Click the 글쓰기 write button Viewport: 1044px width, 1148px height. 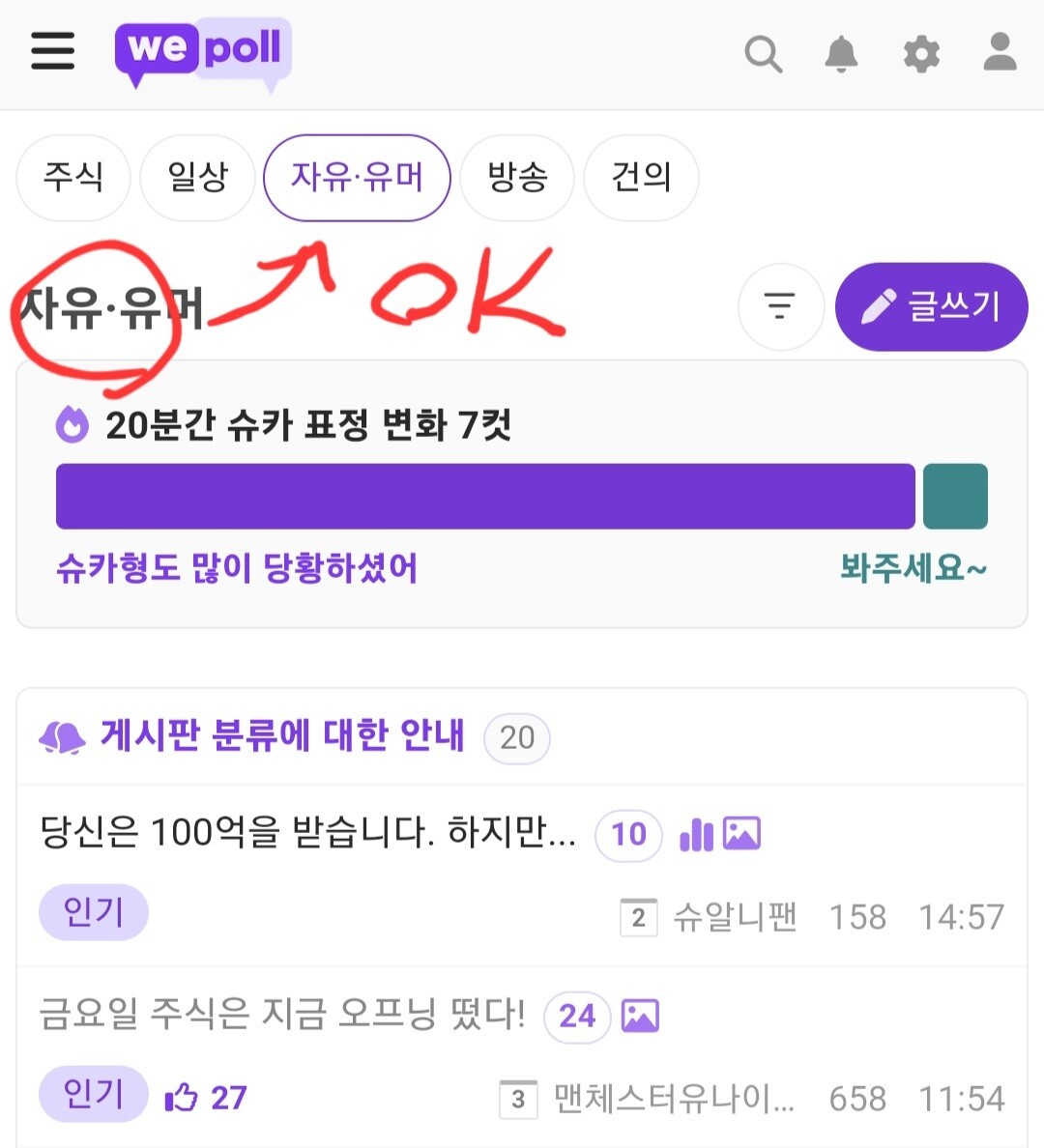tap(931, 306)
